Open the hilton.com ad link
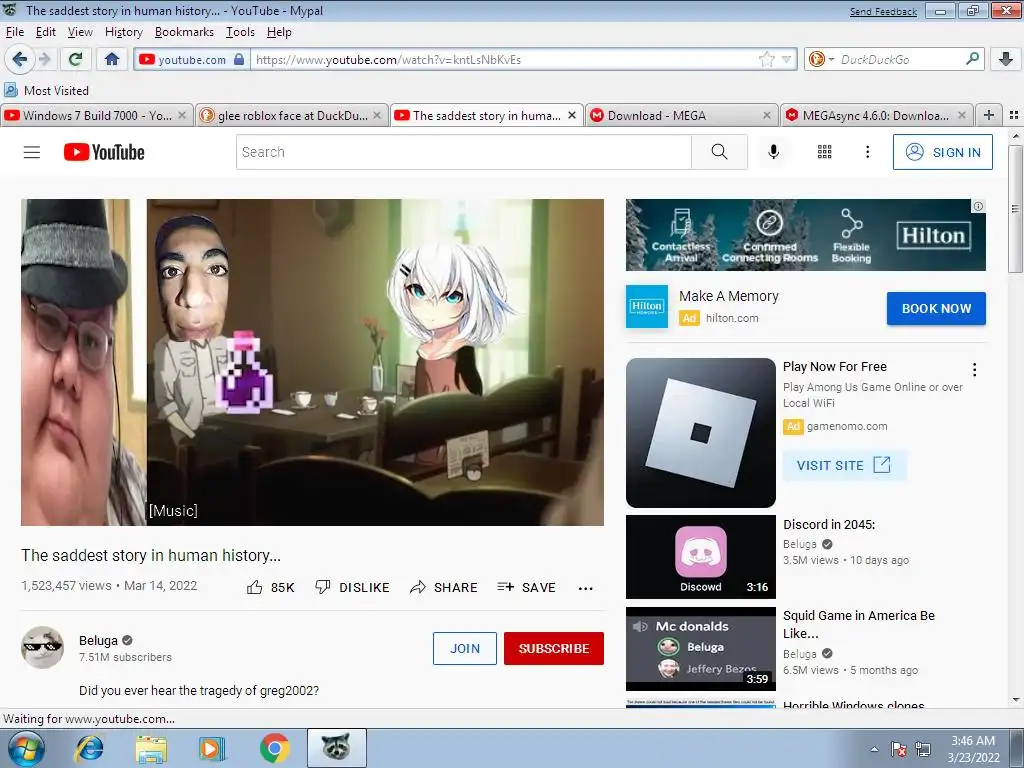Viewport: 1024px width, 768px height. tap(732, 318)
